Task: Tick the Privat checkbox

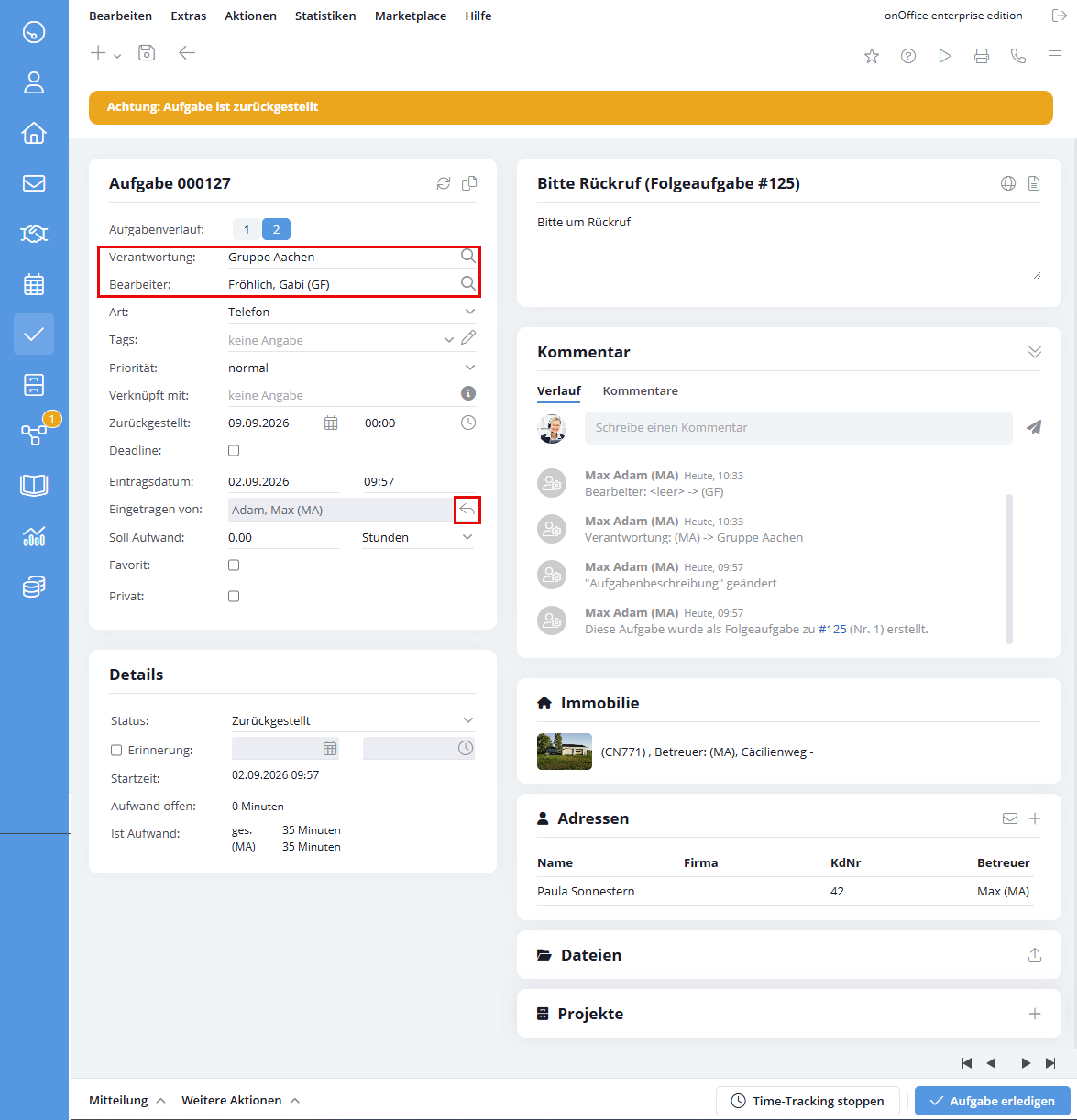Action: pos(234,596)
